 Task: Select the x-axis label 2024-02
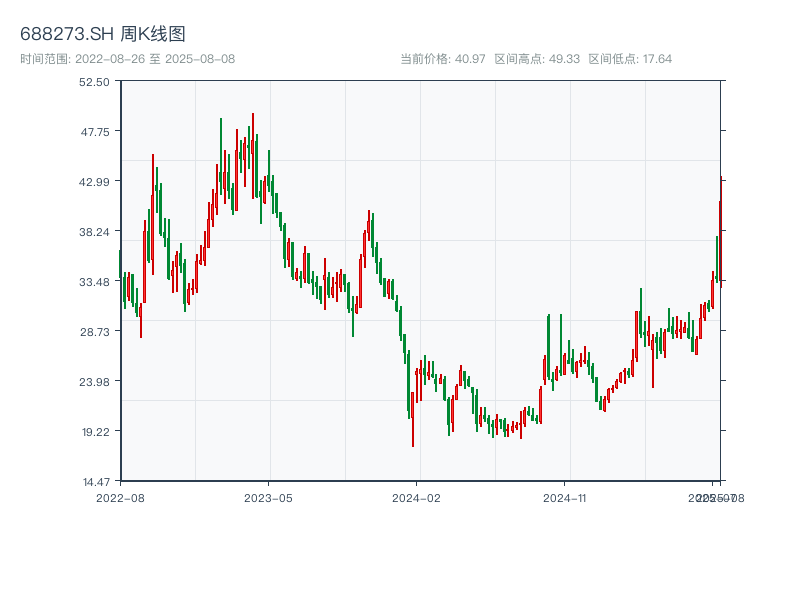coord(416,498)
